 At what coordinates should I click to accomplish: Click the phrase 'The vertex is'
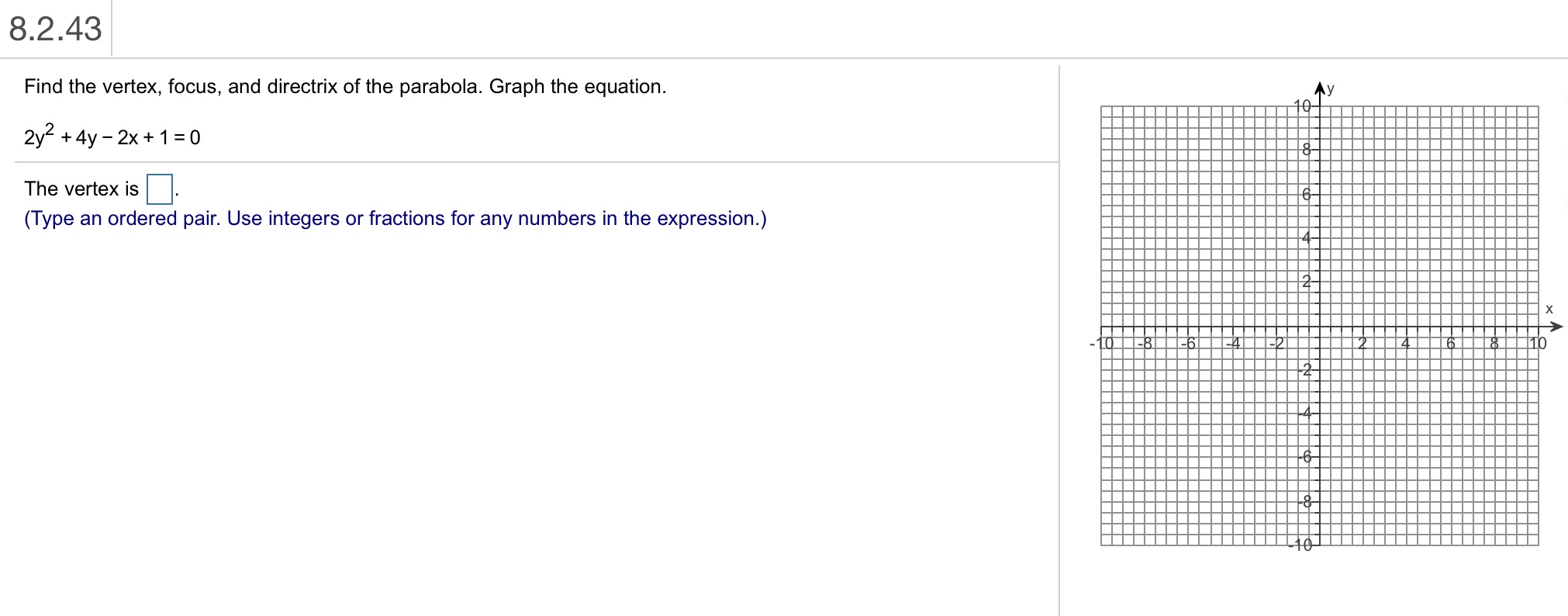click(80, 189)
